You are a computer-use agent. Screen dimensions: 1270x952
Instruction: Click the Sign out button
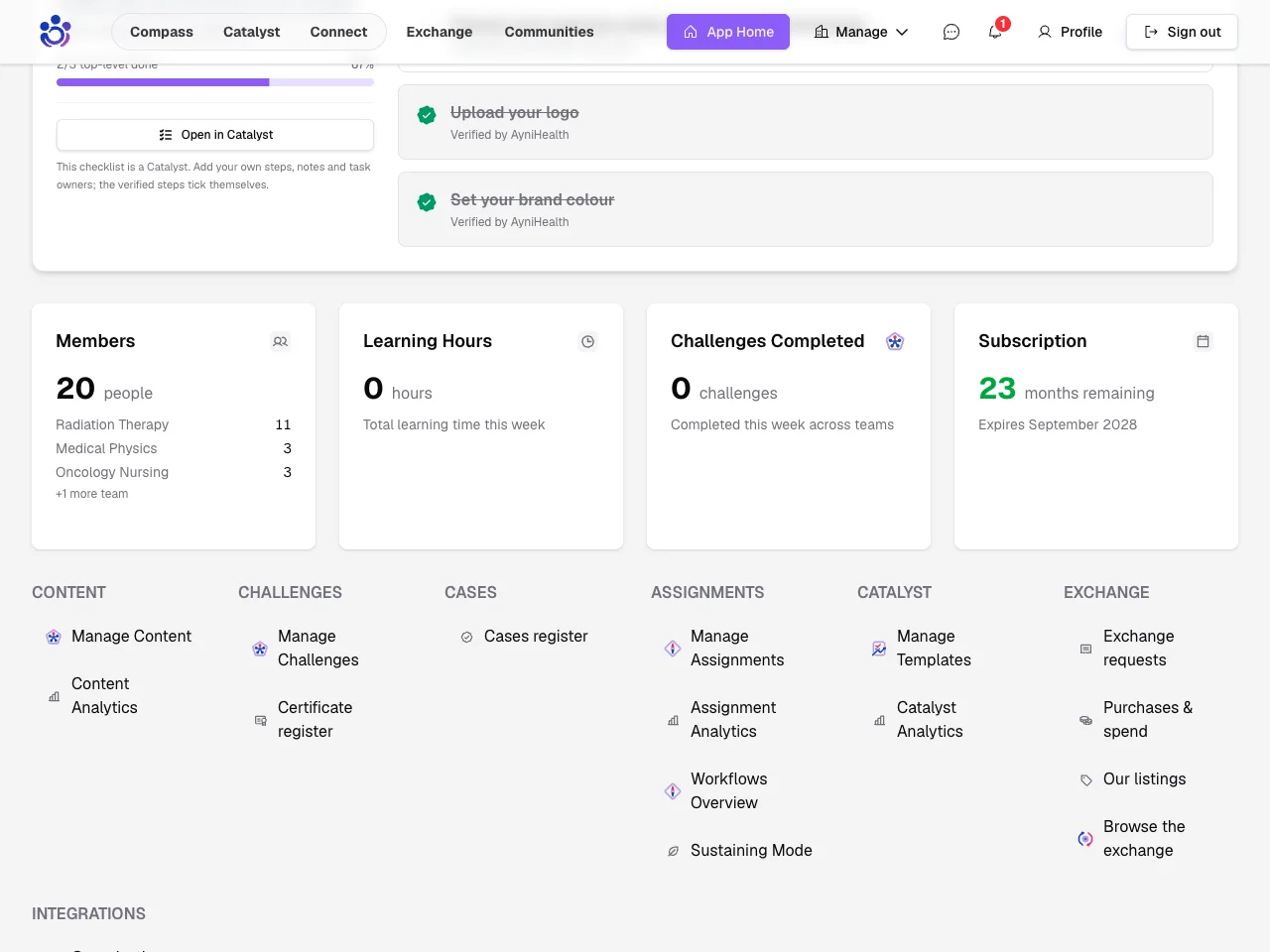(x=1182, y=32)
